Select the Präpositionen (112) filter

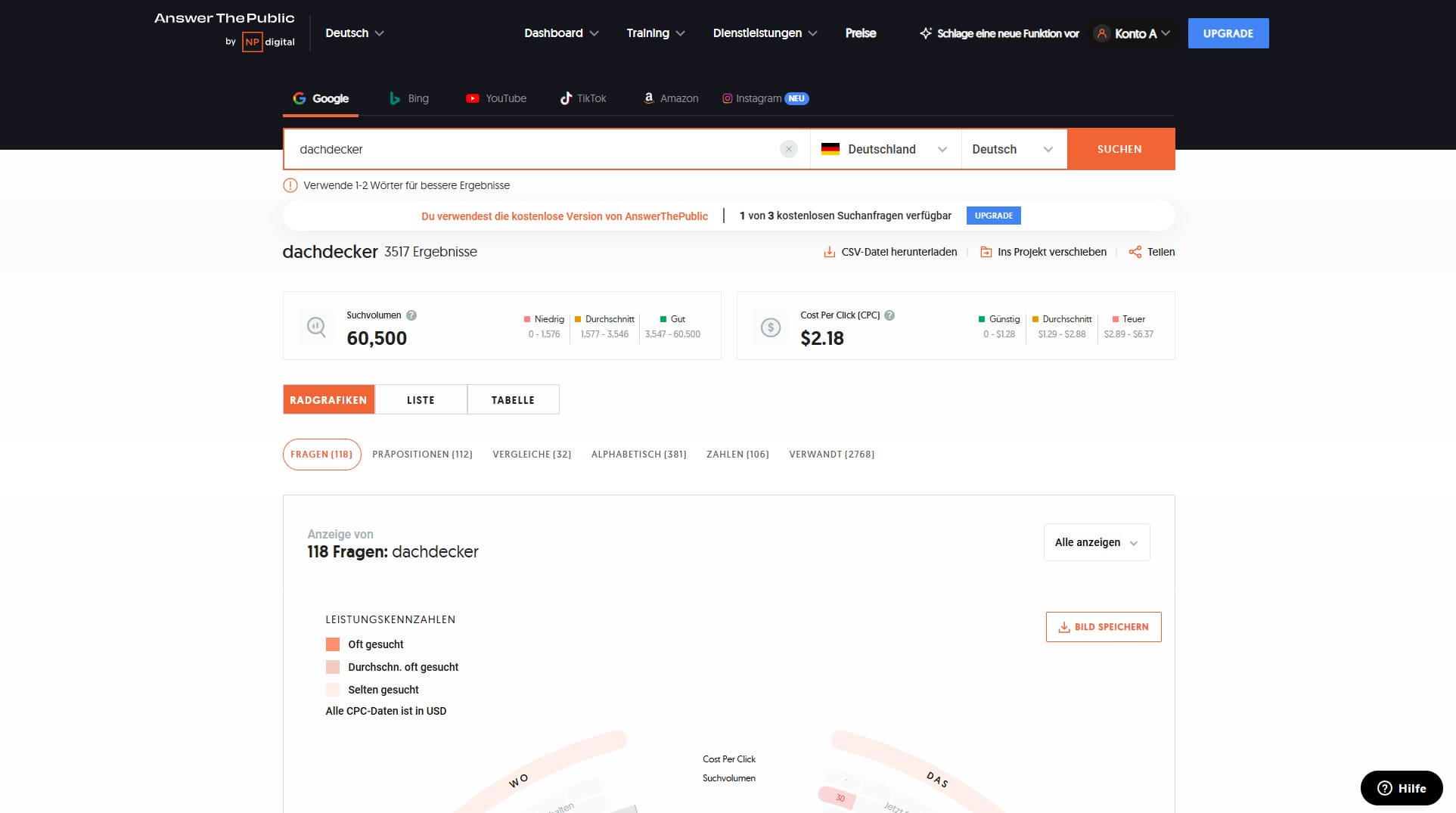[x=422, y=455]
